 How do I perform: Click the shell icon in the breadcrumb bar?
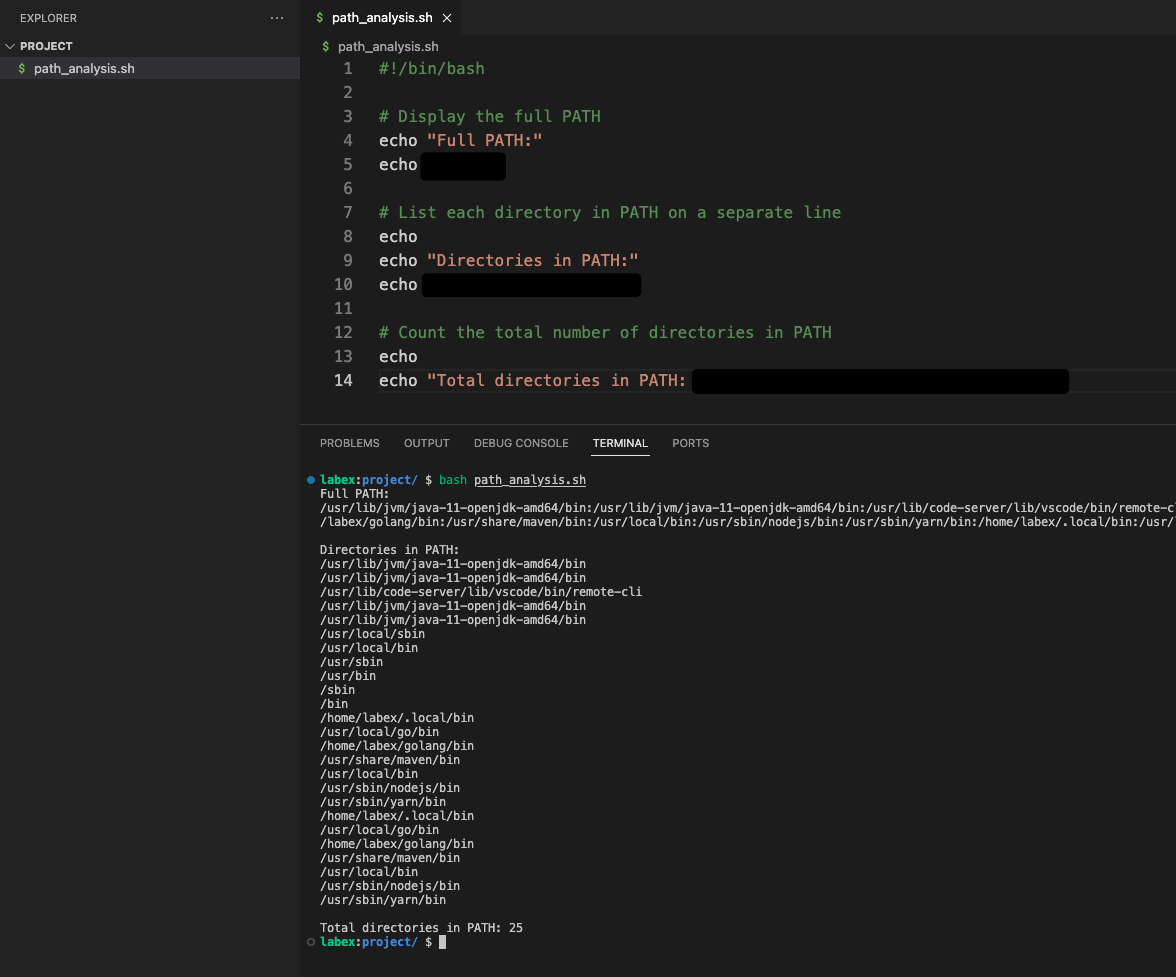(x=326, y=46)
